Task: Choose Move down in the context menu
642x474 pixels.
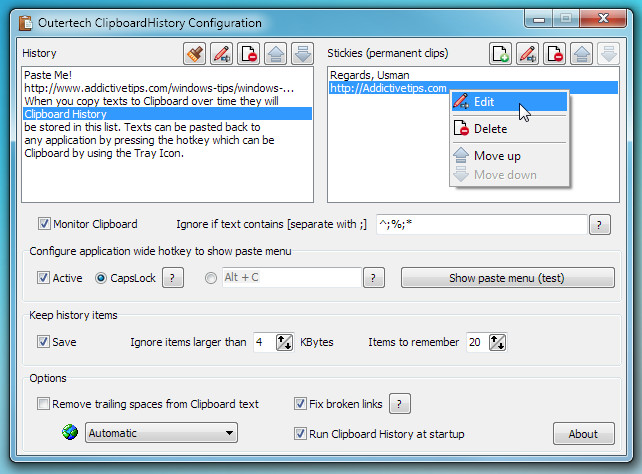Action: [509, 175]
